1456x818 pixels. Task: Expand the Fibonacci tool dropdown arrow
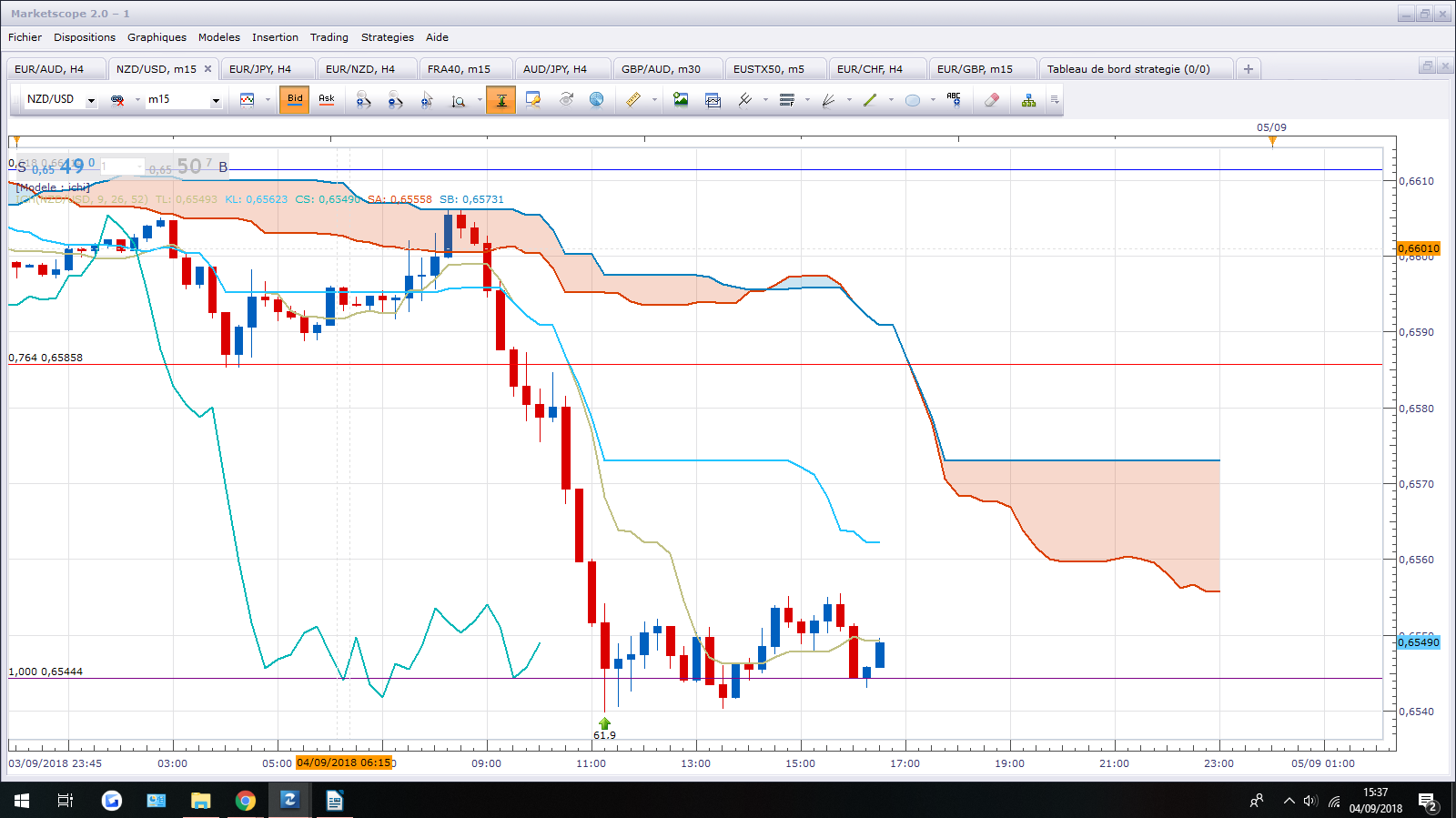pyautogui.click(x=807, y=100)
